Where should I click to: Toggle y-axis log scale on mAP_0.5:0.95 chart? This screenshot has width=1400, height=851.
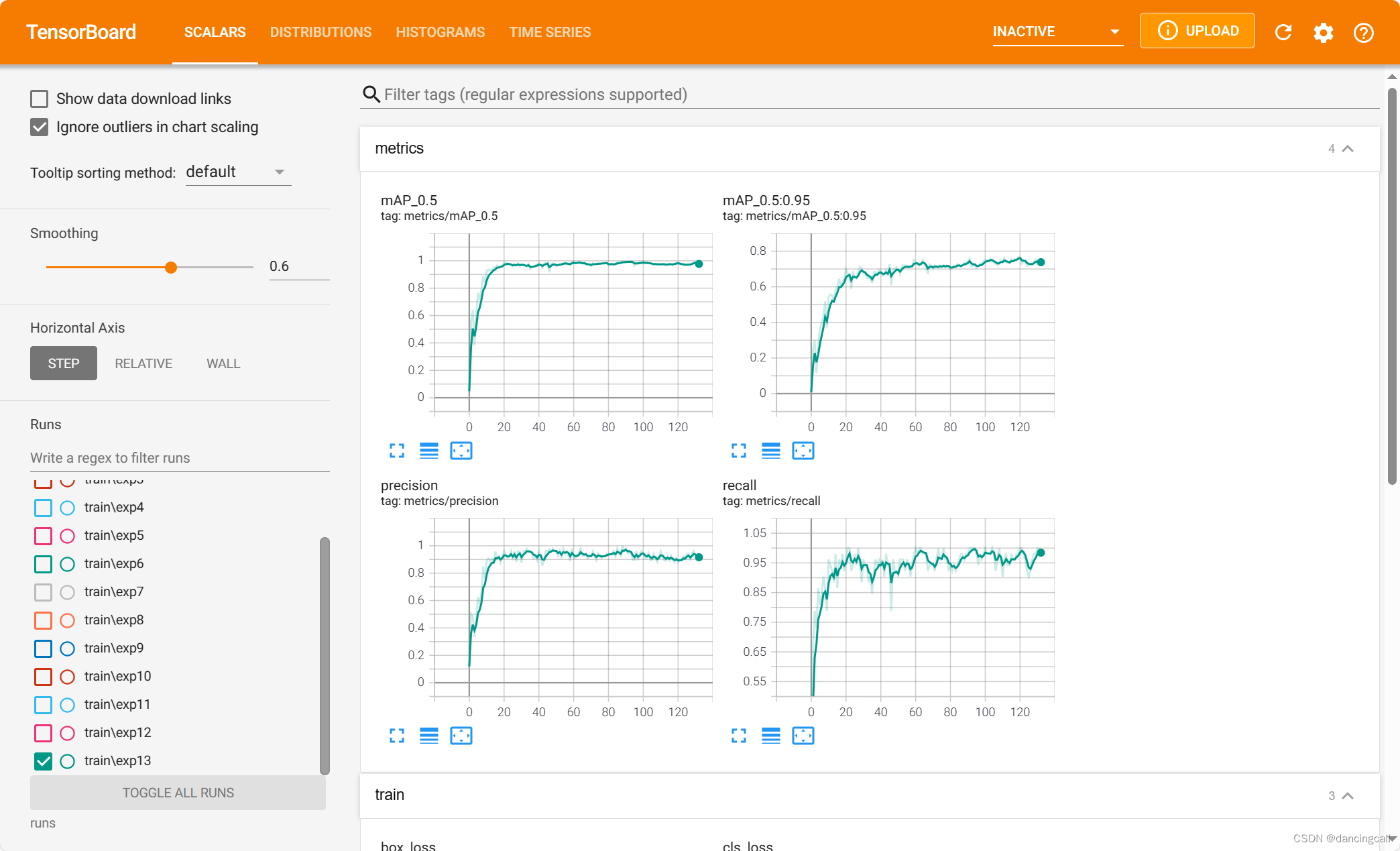pos(770,451)
